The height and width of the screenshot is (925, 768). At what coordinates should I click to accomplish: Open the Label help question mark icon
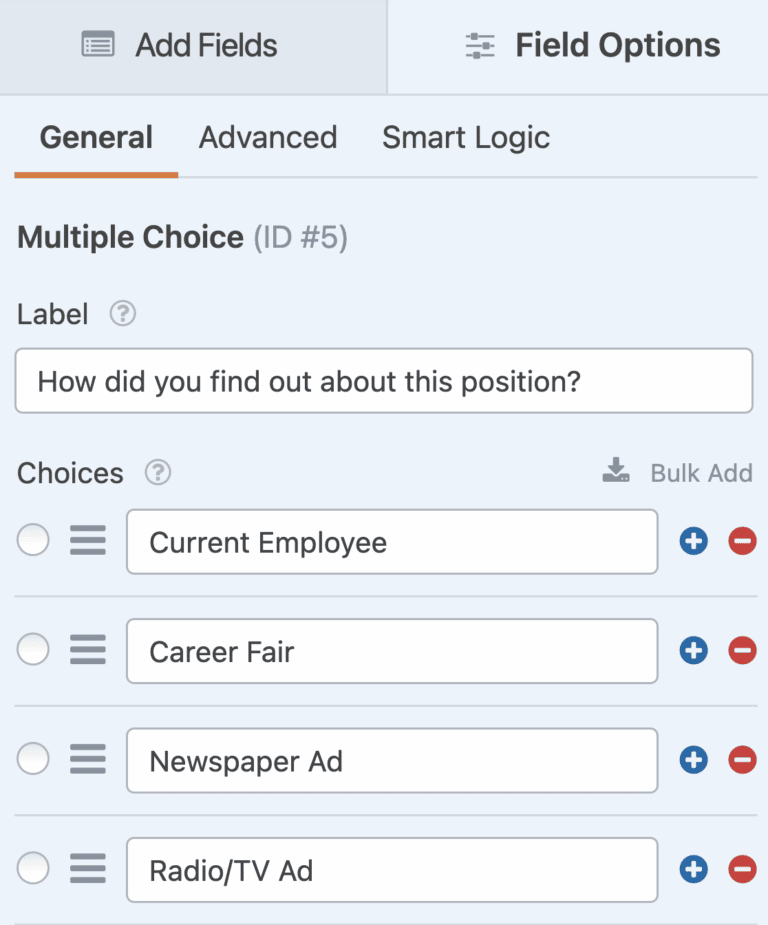[122, 314]
